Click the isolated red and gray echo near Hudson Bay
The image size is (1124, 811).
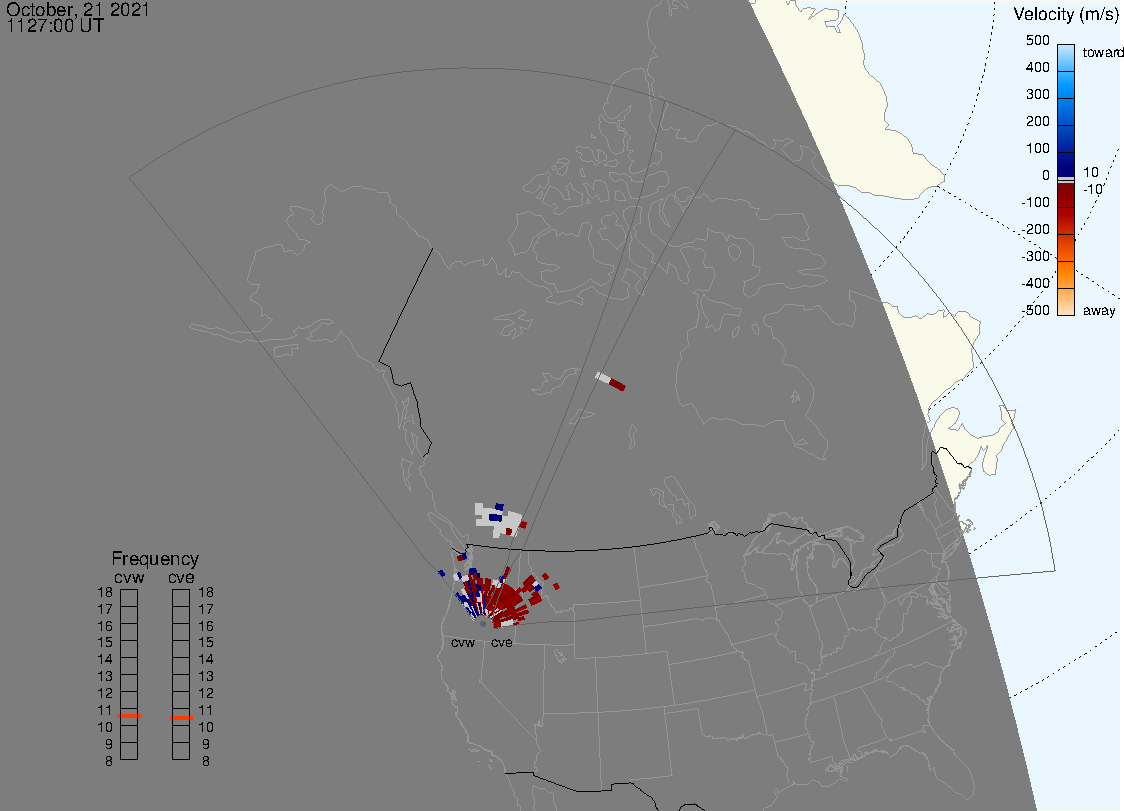click(611, 381)
